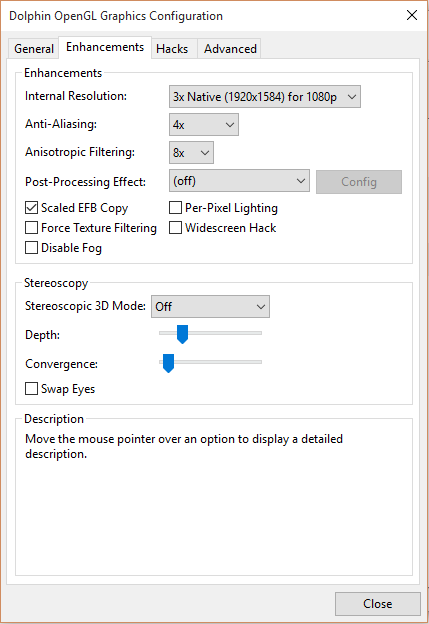Enable Force Texture Filtering
The image size is (429, 624).
(31, 228)
